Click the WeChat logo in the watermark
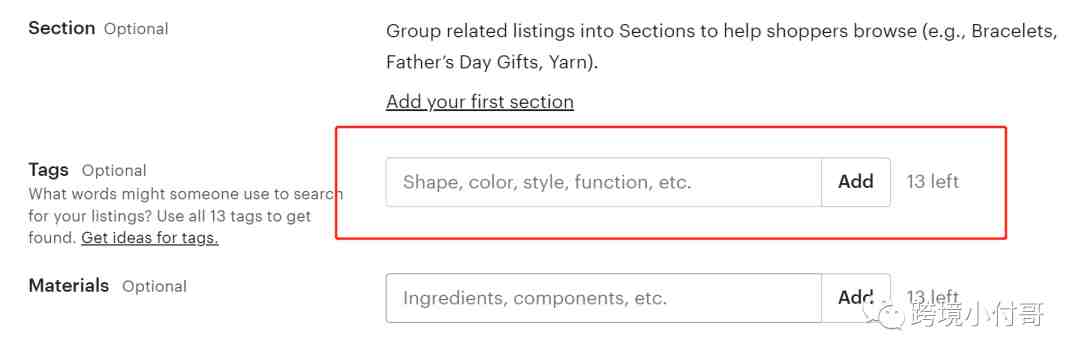 tap(885, 317)
